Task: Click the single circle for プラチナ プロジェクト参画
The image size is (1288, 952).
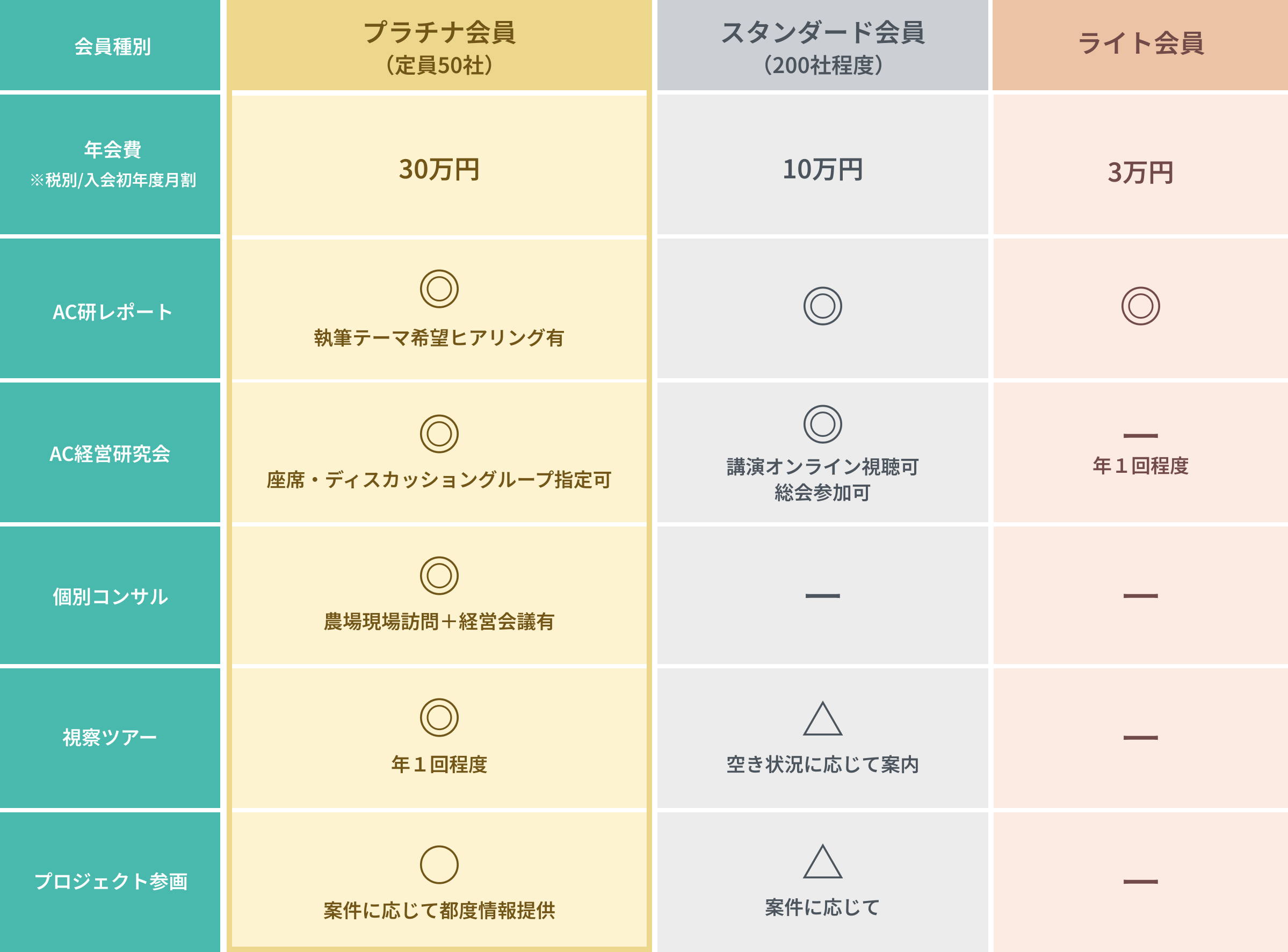Action: point(439,865)
